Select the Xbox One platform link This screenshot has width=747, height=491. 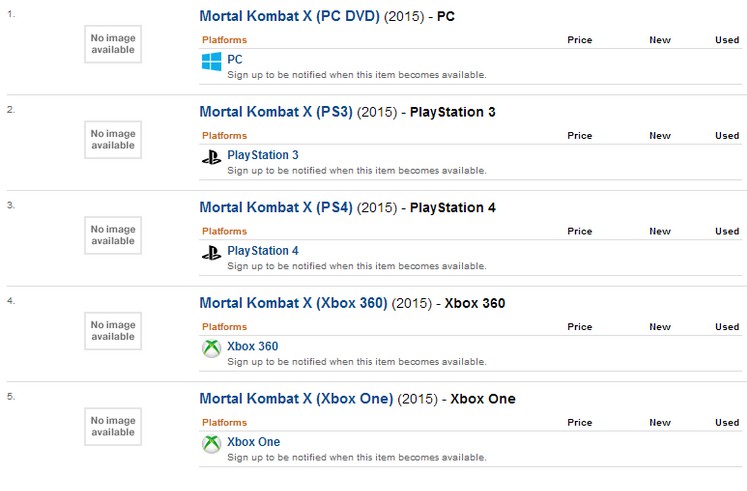tap(253, 442)
